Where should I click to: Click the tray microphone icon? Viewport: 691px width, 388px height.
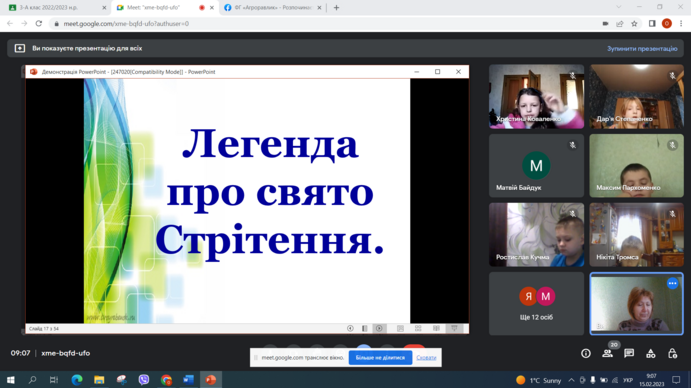tap(593, 380)
